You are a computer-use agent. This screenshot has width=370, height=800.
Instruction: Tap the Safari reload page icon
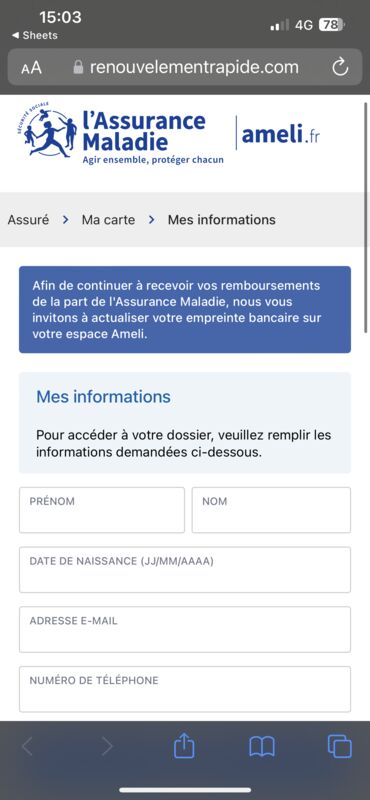(x=340, y=67)
